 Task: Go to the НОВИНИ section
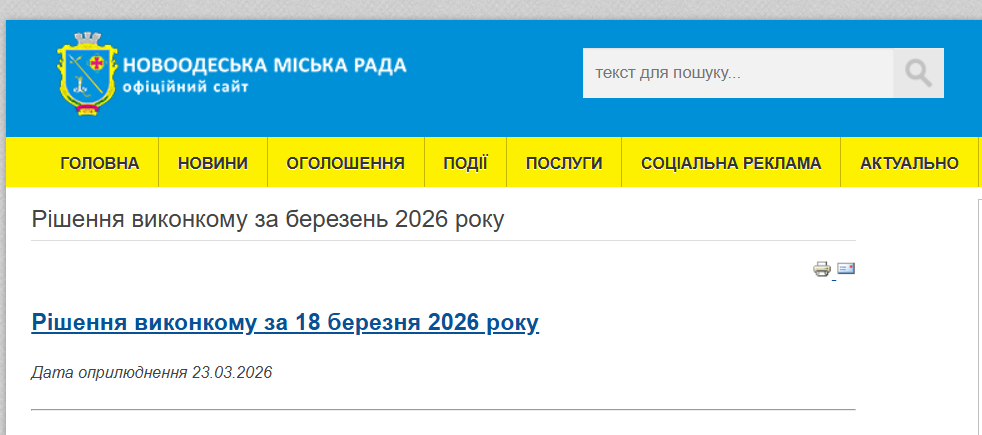pyautogui.click(x=213, y=163)
